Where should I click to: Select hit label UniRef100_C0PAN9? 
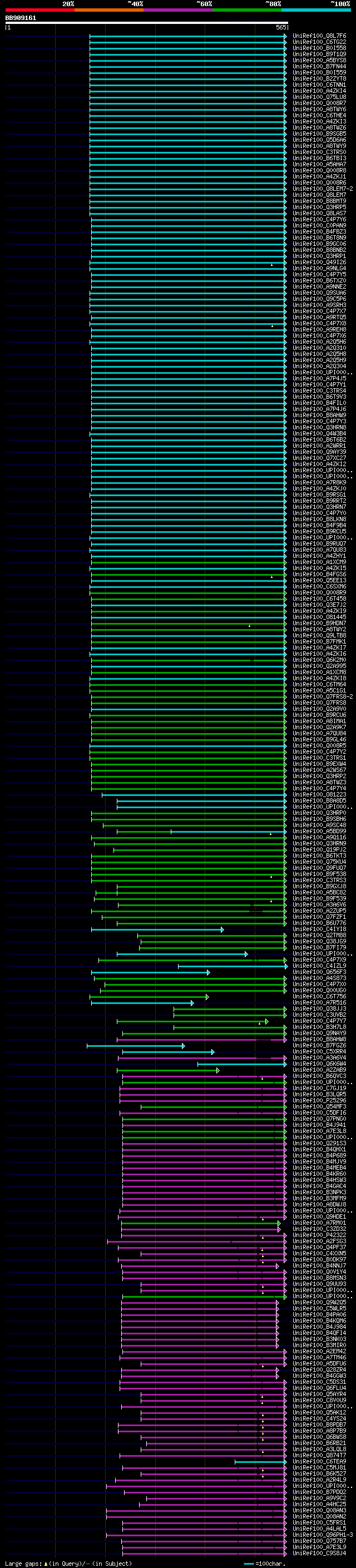point(319,225)
